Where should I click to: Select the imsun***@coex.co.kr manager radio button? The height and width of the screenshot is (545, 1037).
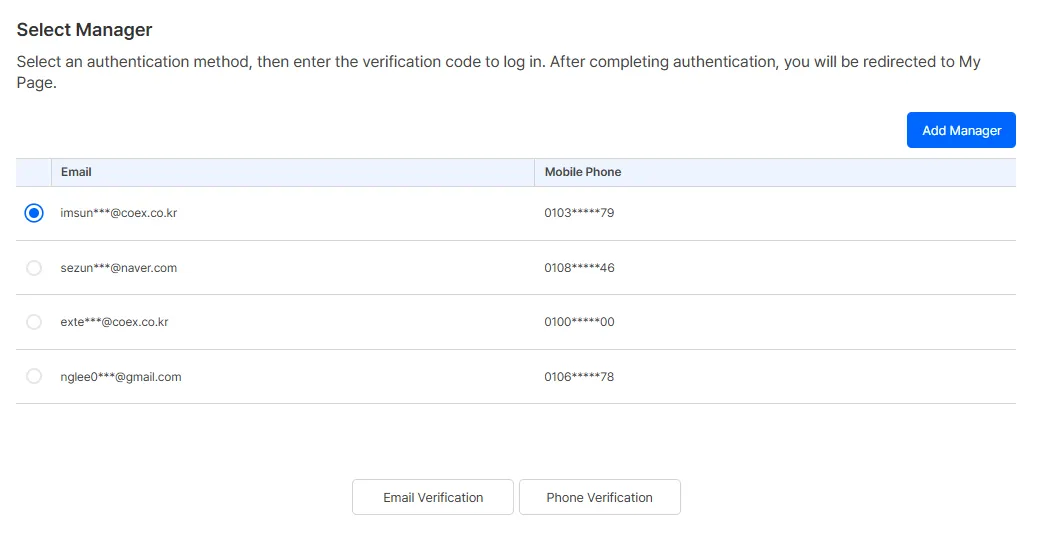(34, 213)
